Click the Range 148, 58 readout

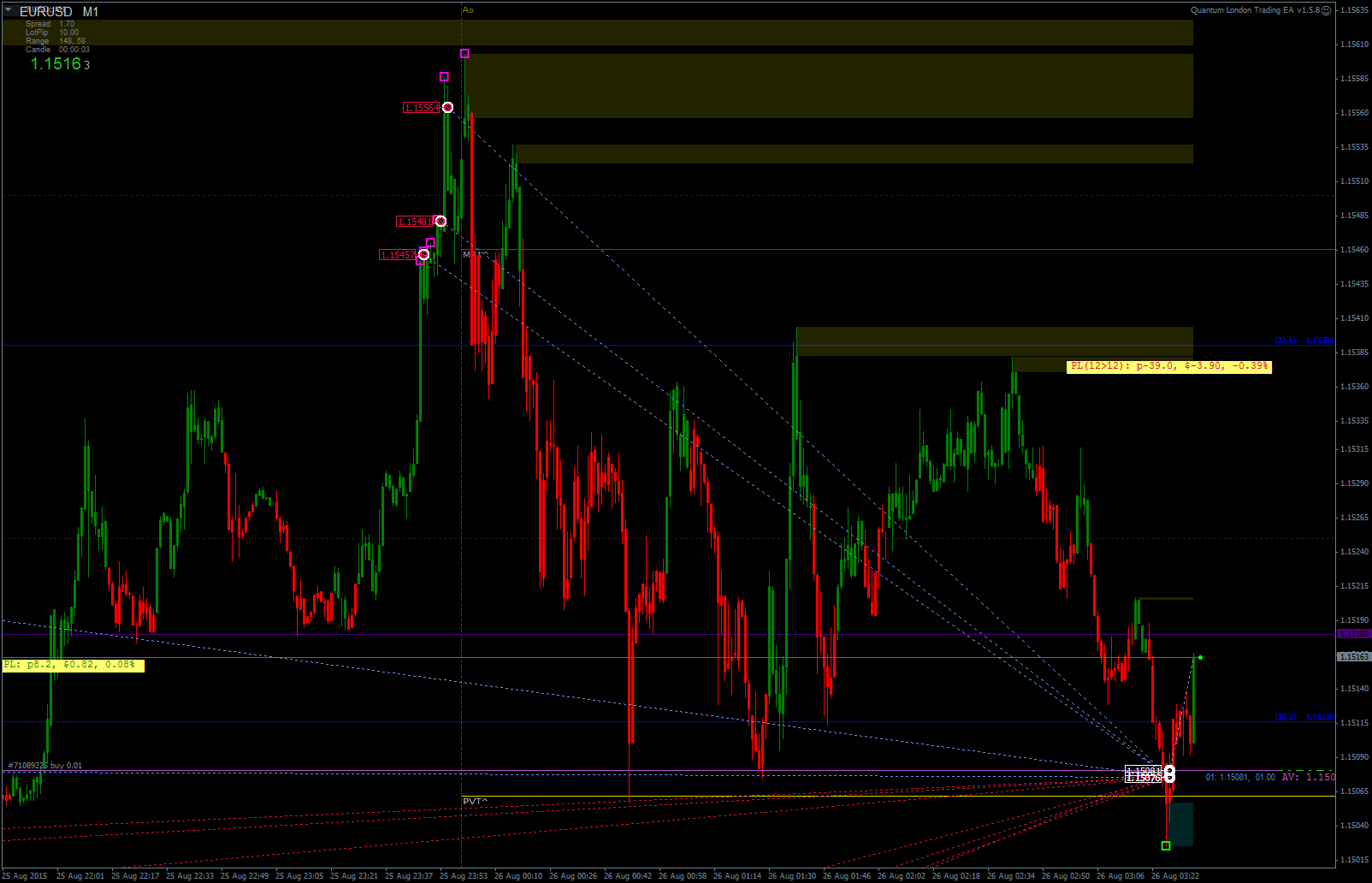(x=56, y=41)
